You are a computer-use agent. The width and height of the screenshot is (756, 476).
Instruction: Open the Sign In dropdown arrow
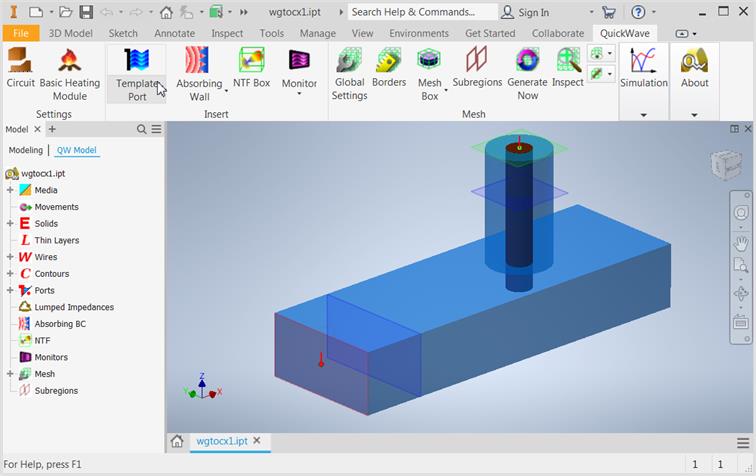(591, 12)
